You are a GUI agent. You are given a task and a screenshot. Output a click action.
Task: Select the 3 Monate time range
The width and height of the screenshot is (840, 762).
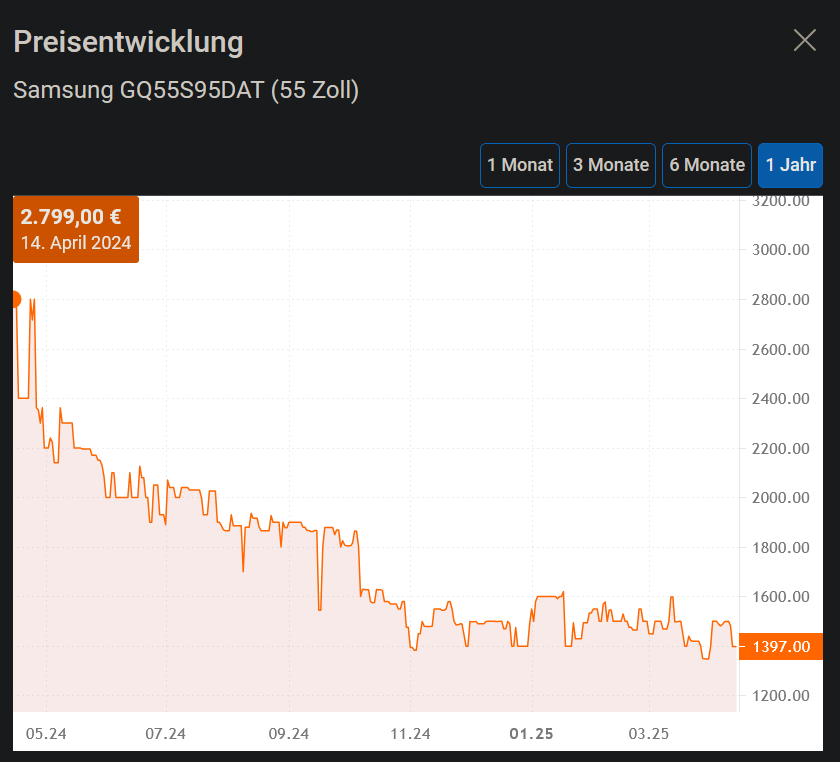click(x=611, y=165)
